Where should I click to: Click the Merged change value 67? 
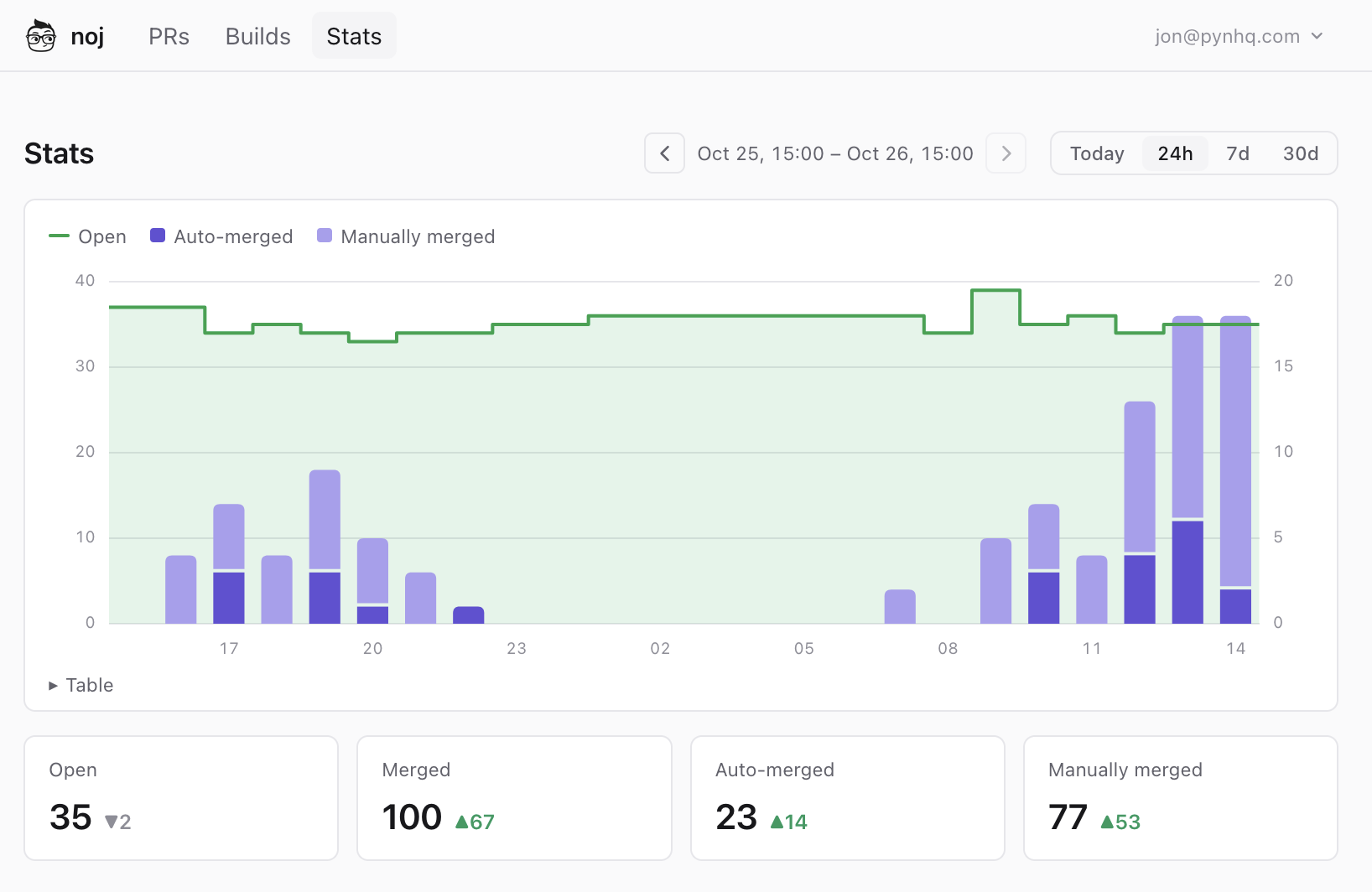pos(475,822)
